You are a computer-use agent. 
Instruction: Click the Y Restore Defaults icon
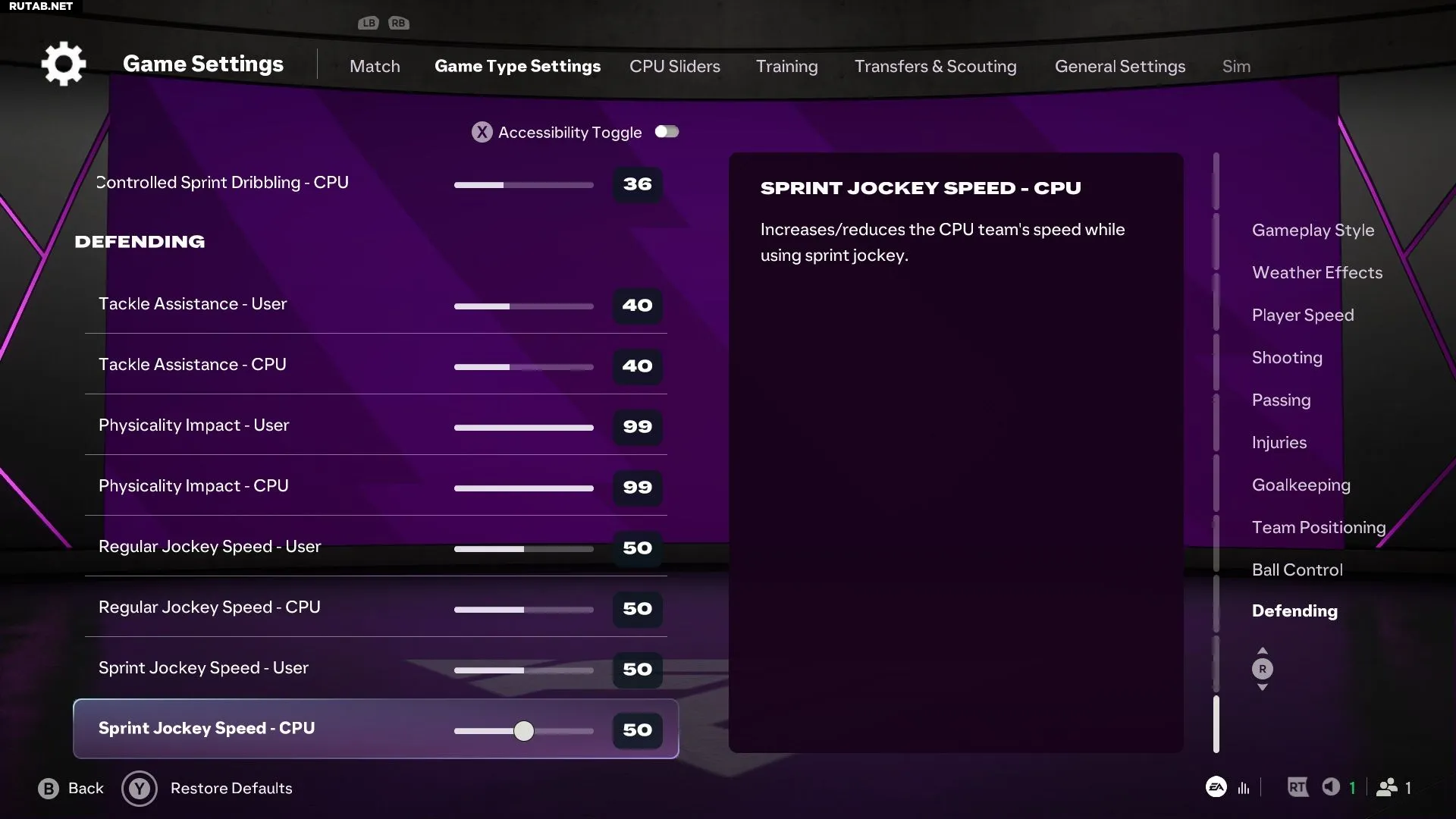(140, 789)
